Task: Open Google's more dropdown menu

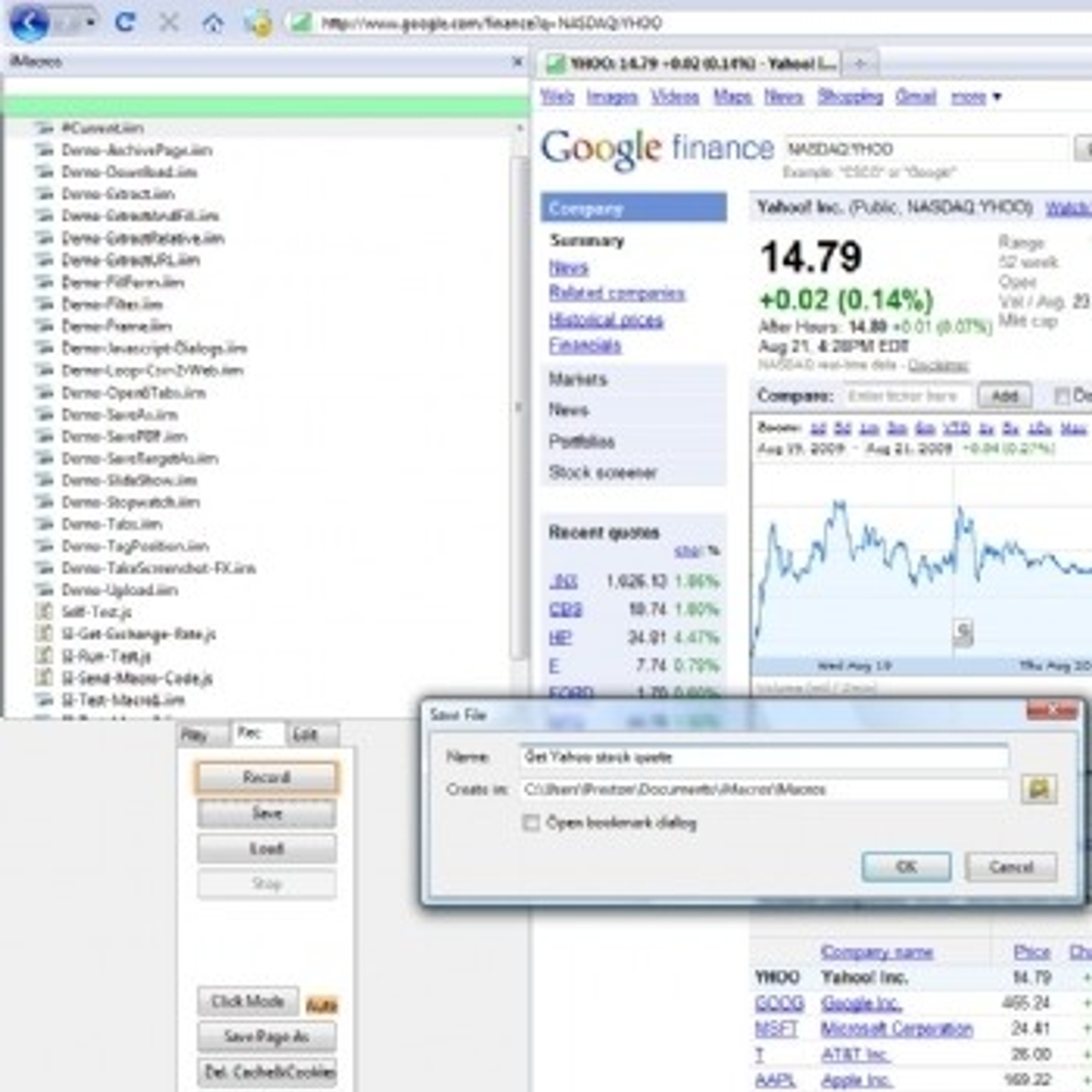Action: click(977, 98)
